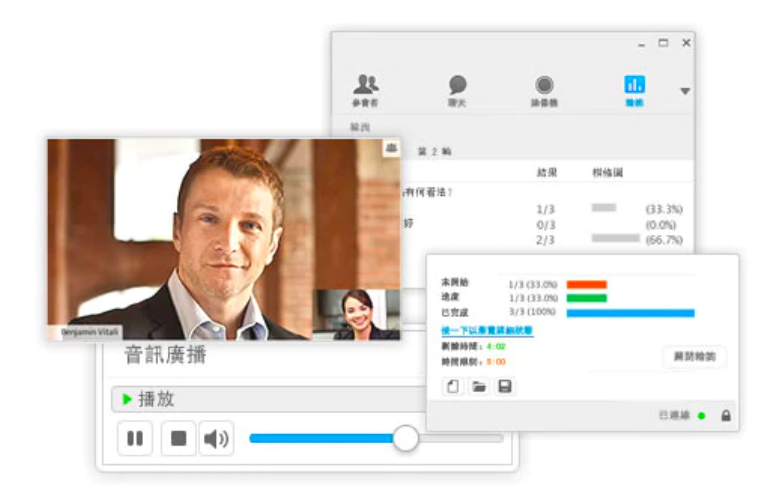Toggle mute with the speaker icon
The image size is (776, 496).
(214, 438)
